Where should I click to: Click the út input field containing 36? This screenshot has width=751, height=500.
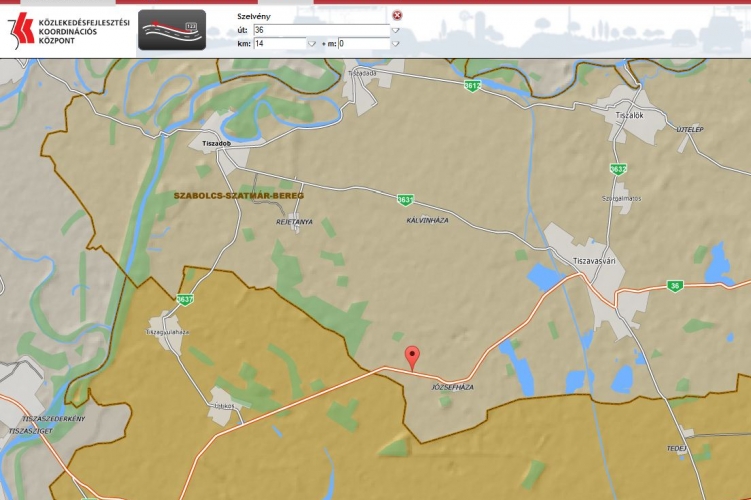(x=320, y=30)
